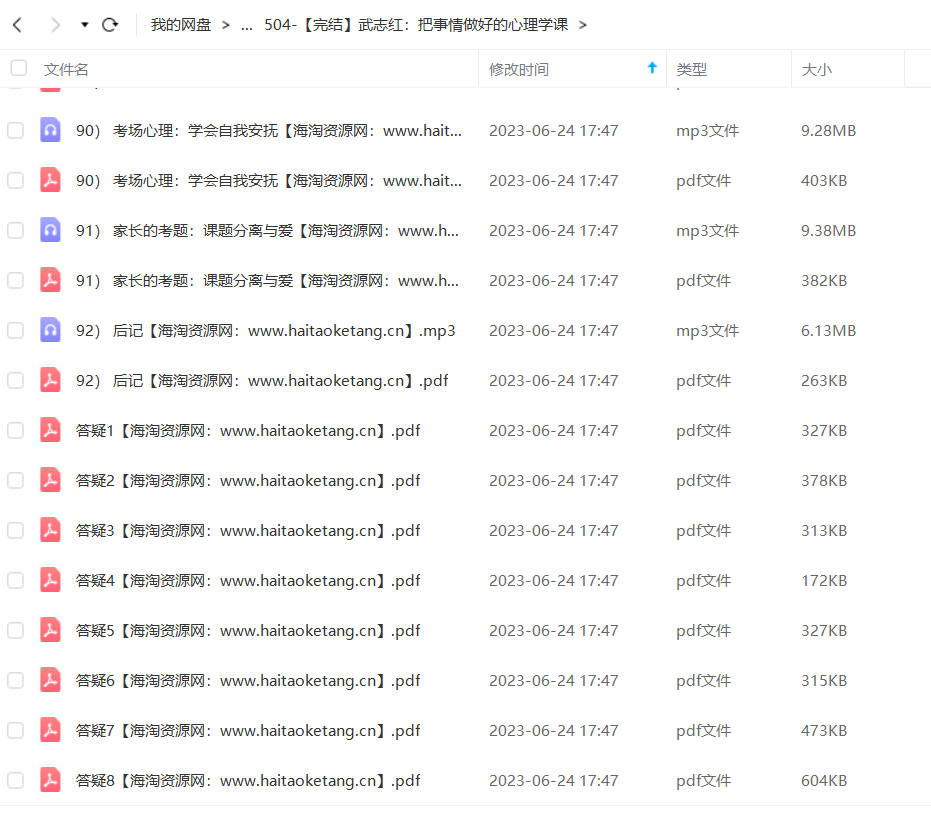
Task: Click PDF icon of 答疑8
Action: coord(50,779)
